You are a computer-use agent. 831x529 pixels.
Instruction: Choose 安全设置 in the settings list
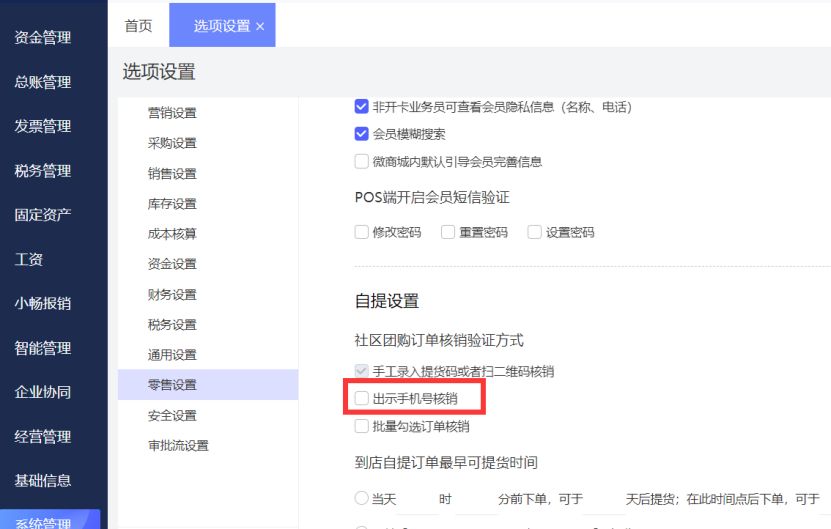[172, 415]
